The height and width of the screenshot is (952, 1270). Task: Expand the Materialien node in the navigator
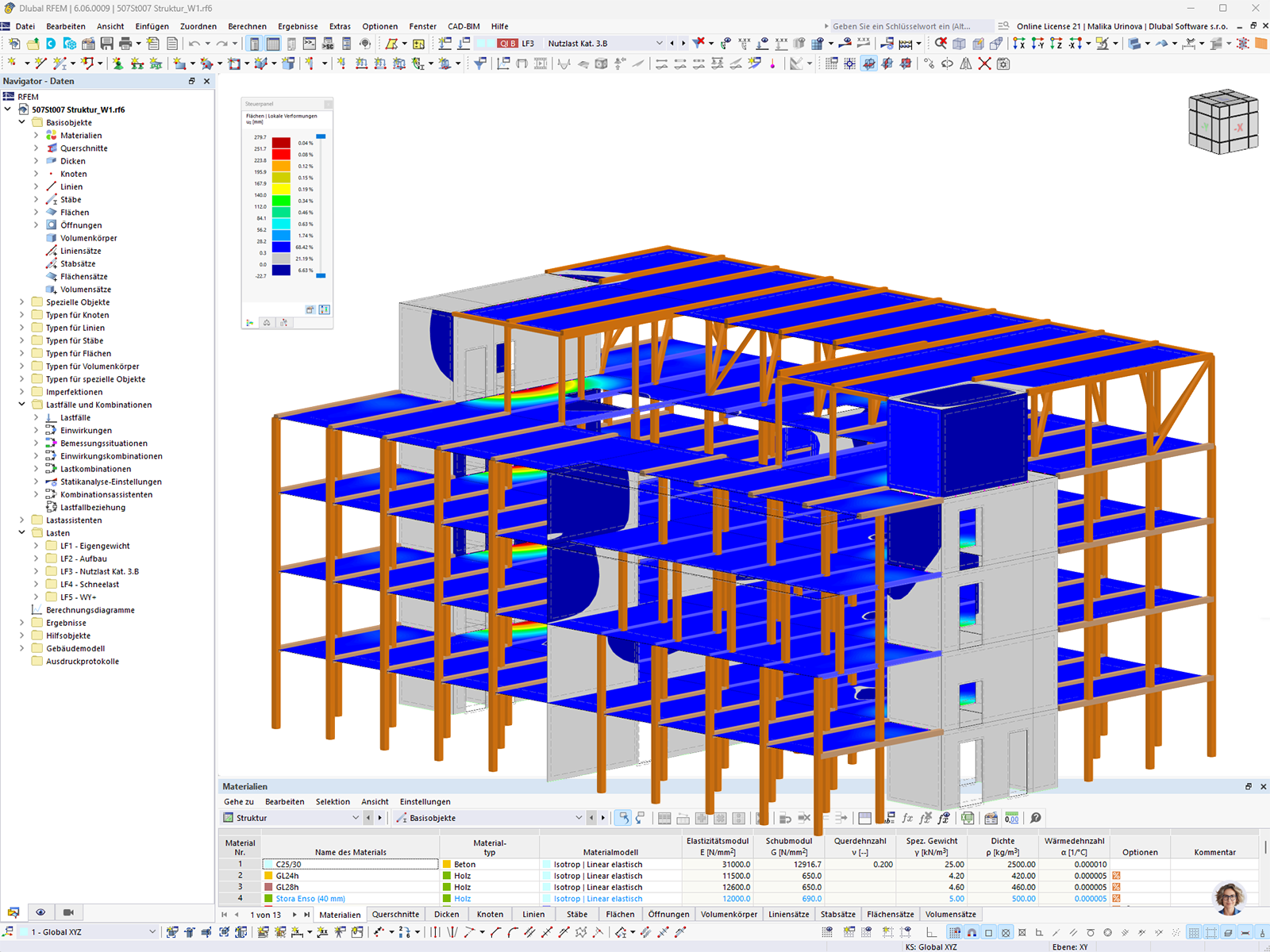[x=35, y=135]
